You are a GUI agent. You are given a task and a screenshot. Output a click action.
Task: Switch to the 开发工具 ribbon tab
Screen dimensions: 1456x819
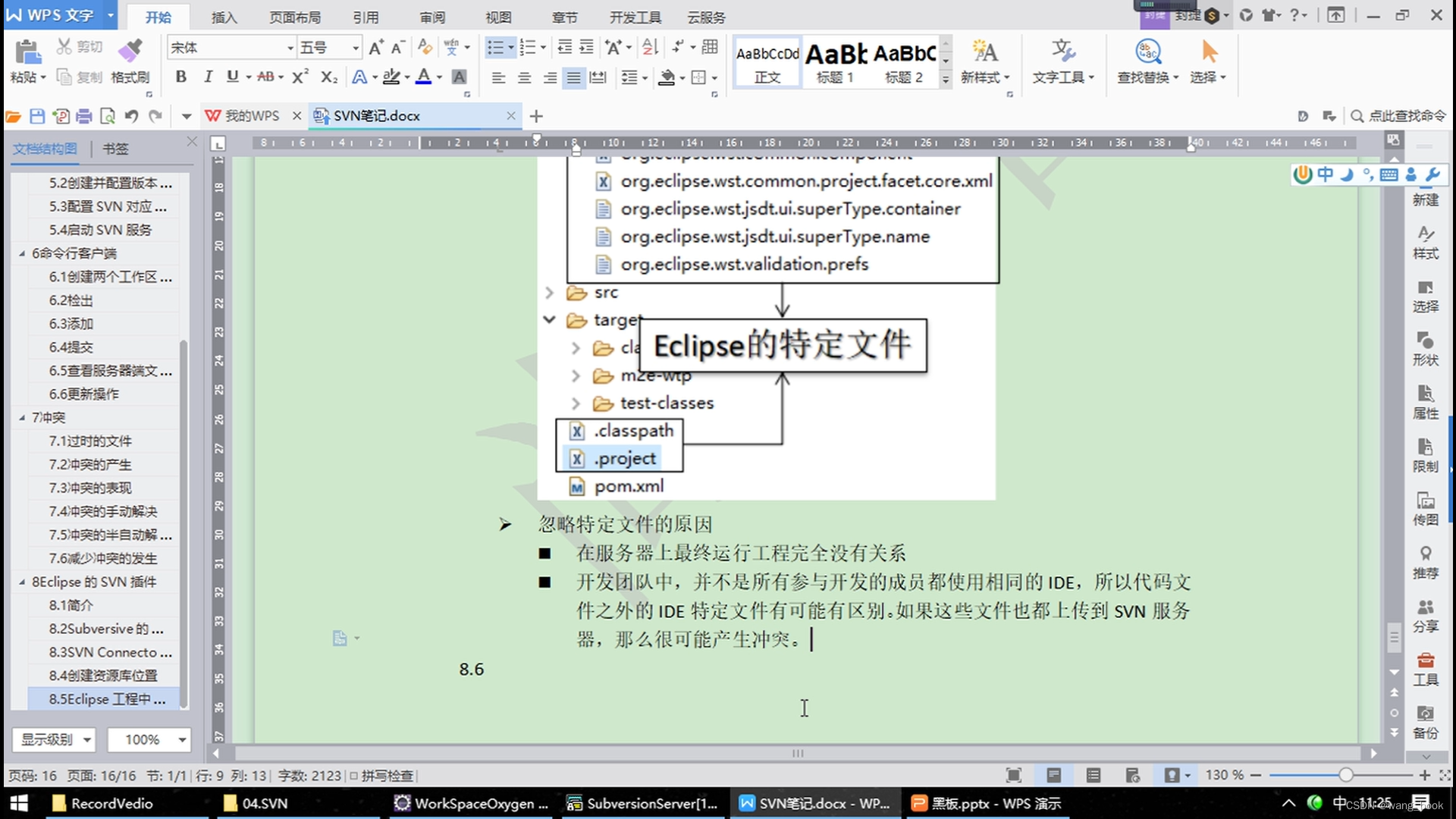(x=635, y=17)
